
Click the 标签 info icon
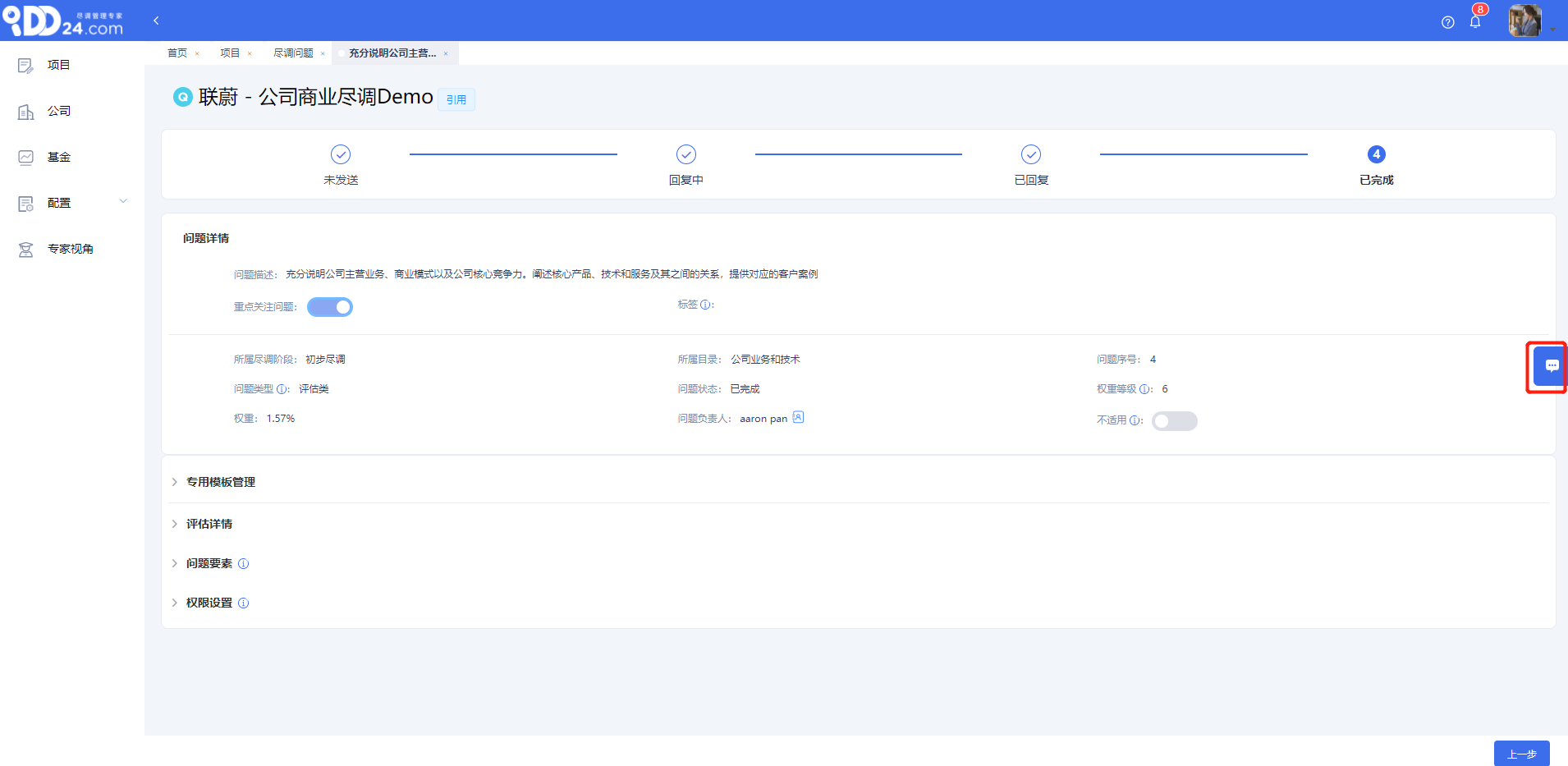click(704, 305)
